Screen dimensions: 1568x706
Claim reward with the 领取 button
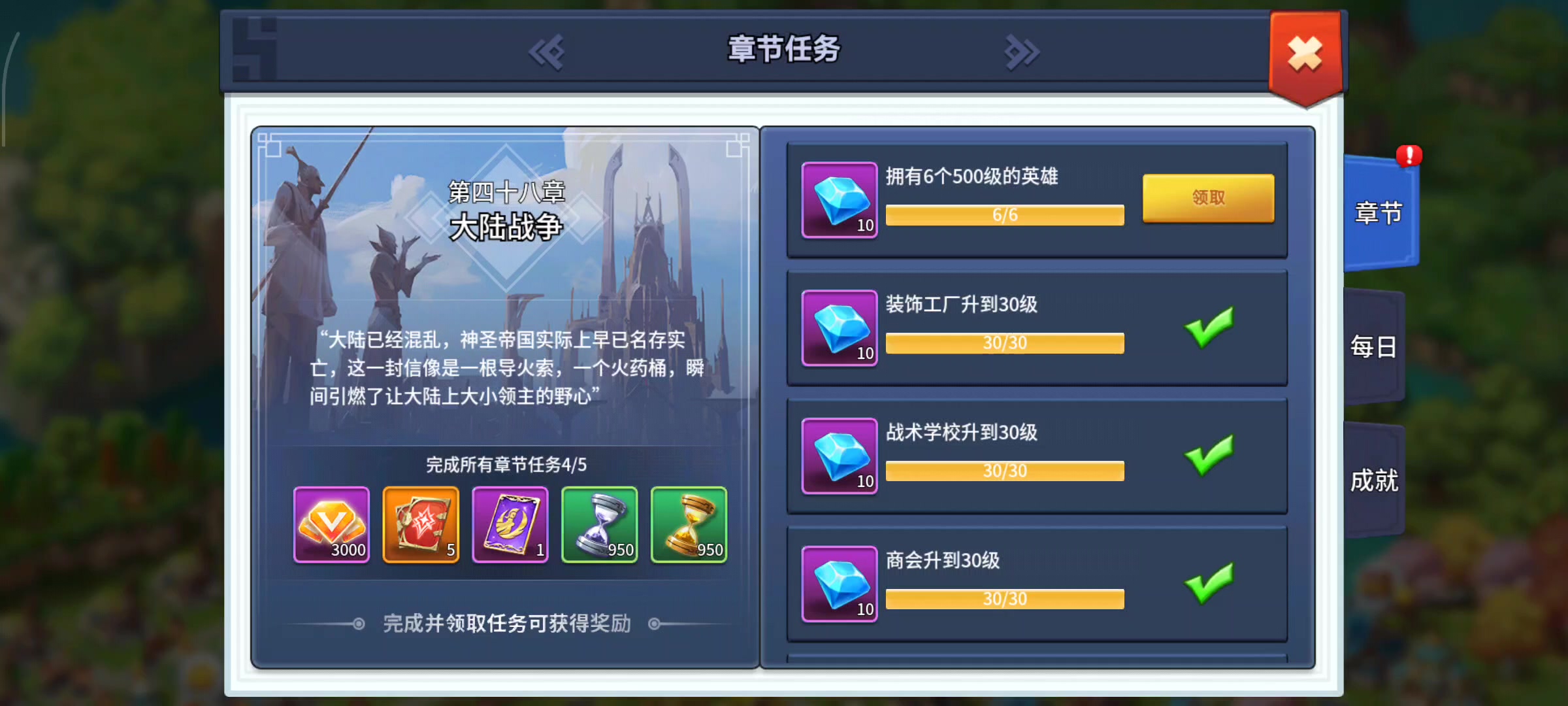[1209, 198]
